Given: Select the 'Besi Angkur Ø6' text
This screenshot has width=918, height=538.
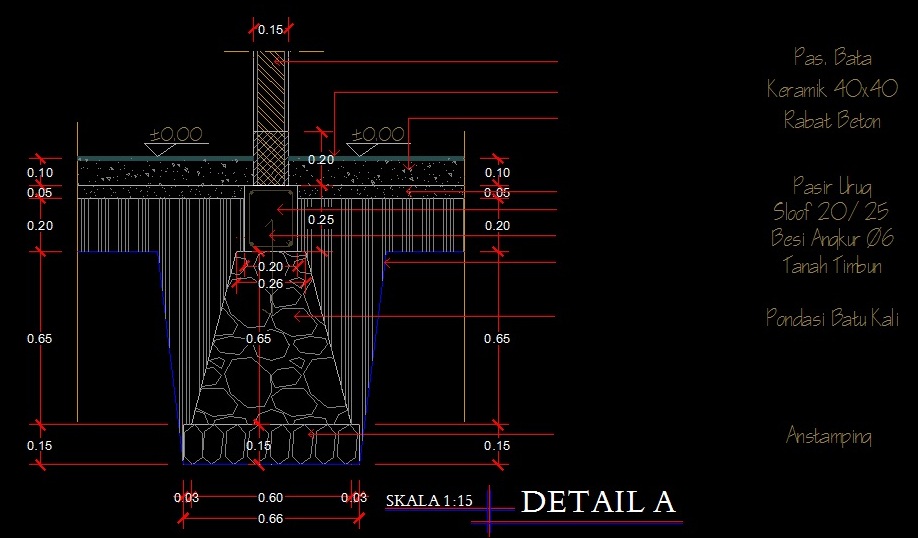Looking at the screenshot, I should point(832,238).
